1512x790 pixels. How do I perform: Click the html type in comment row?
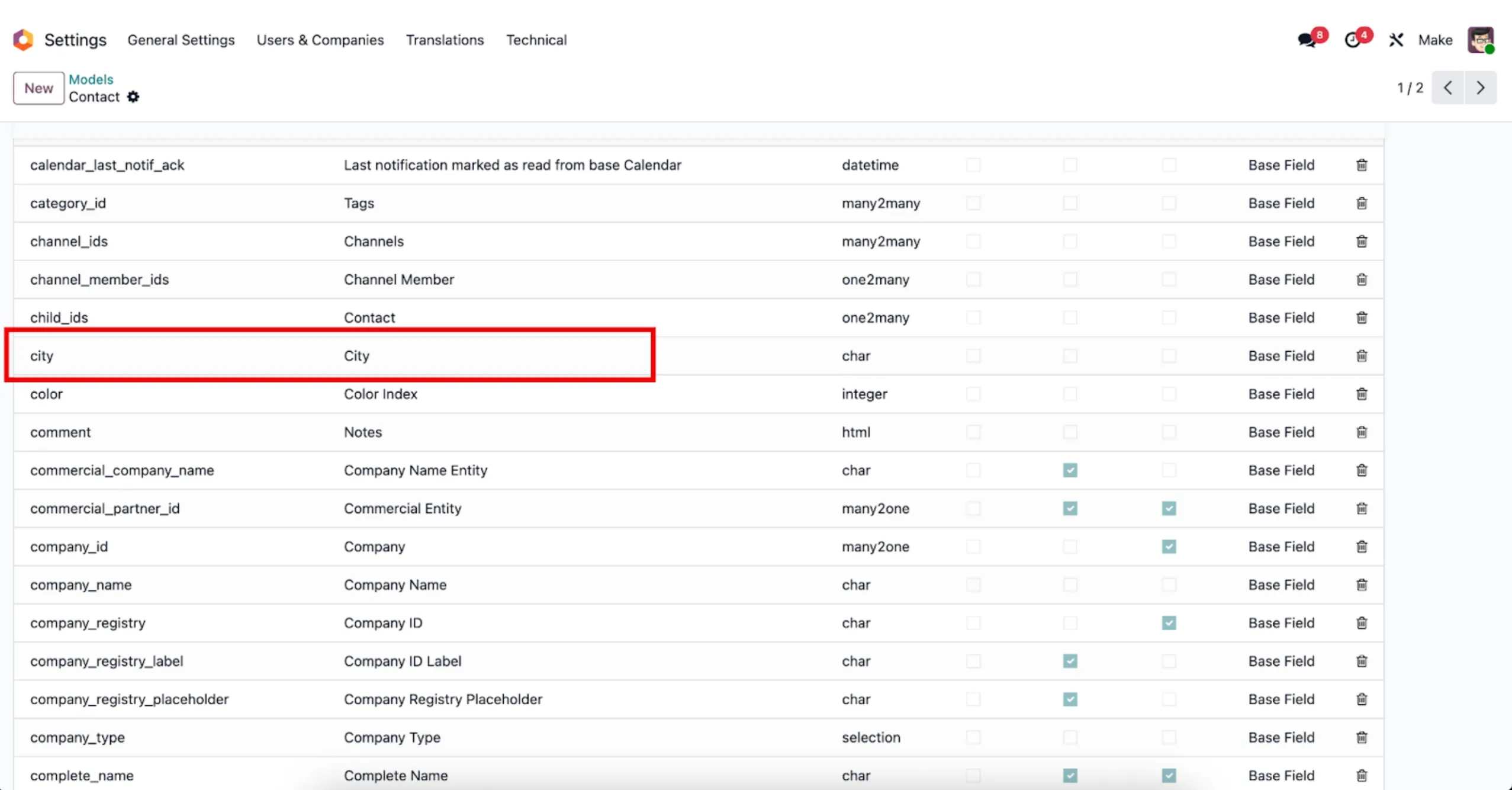tap(856, 432)
